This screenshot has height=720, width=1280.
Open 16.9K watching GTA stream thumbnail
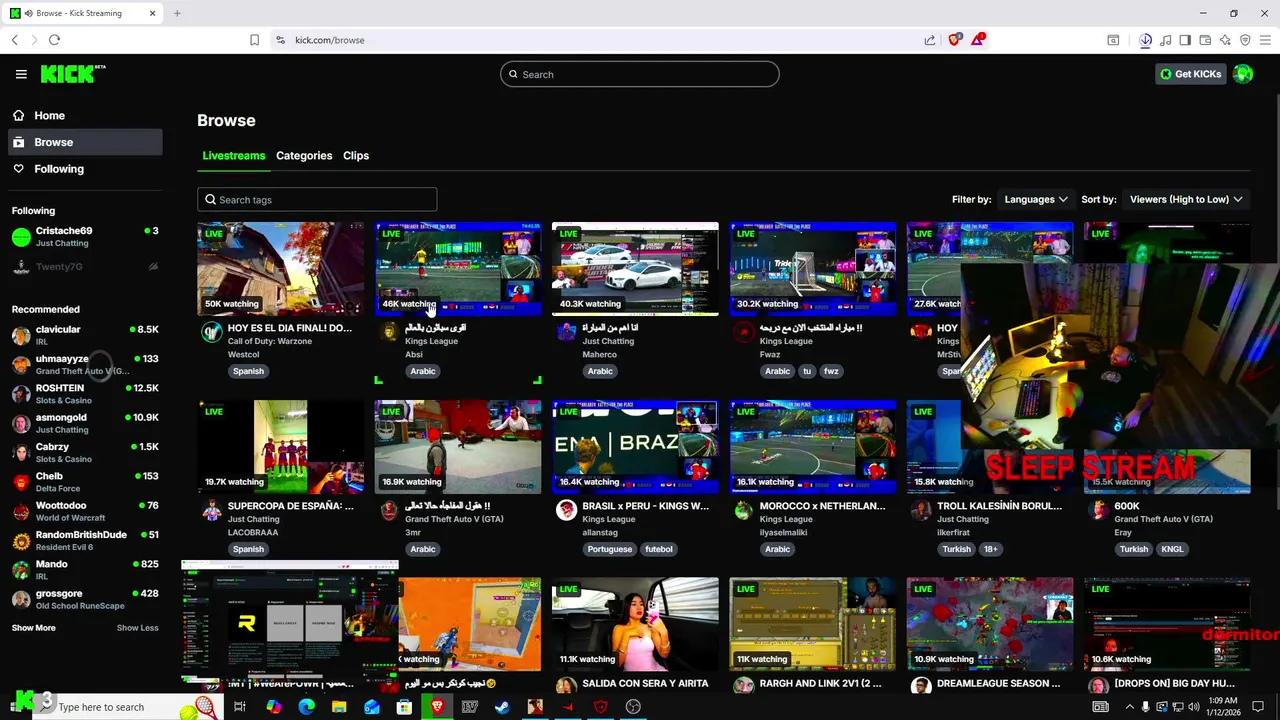tap(457, 447)
